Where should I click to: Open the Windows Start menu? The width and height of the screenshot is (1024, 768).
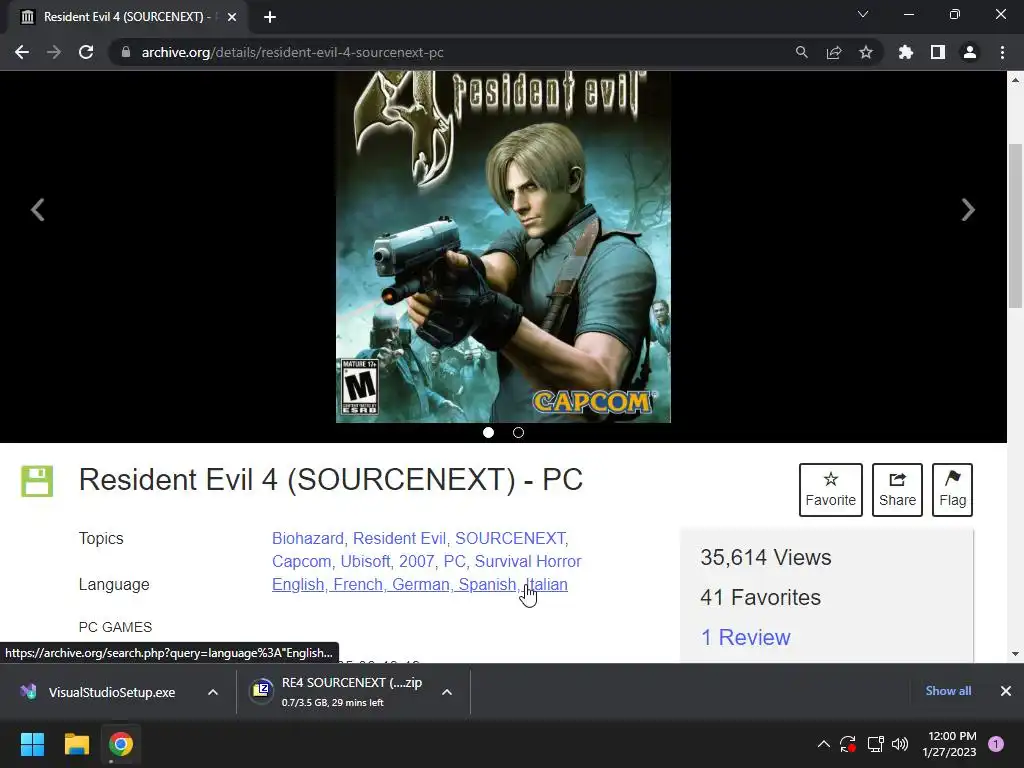32,744
